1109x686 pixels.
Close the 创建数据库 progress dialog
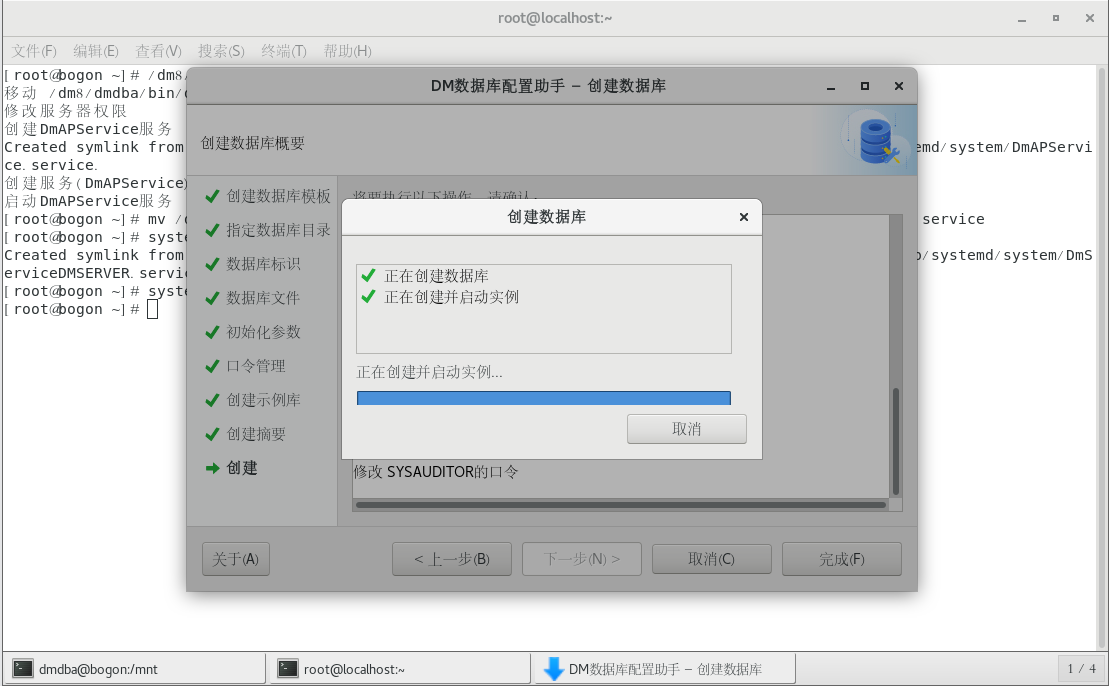coord(743,217)
